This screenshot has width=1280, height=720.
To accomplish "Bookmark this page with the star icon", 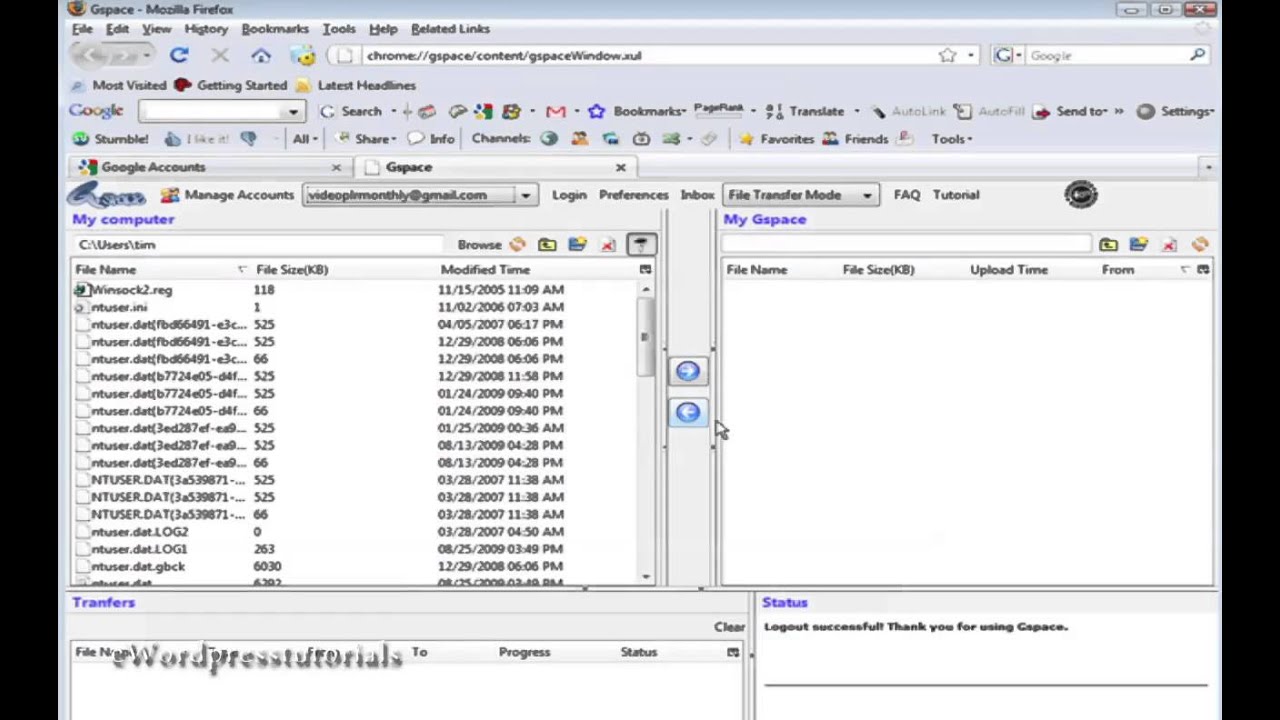I will 947,56.
